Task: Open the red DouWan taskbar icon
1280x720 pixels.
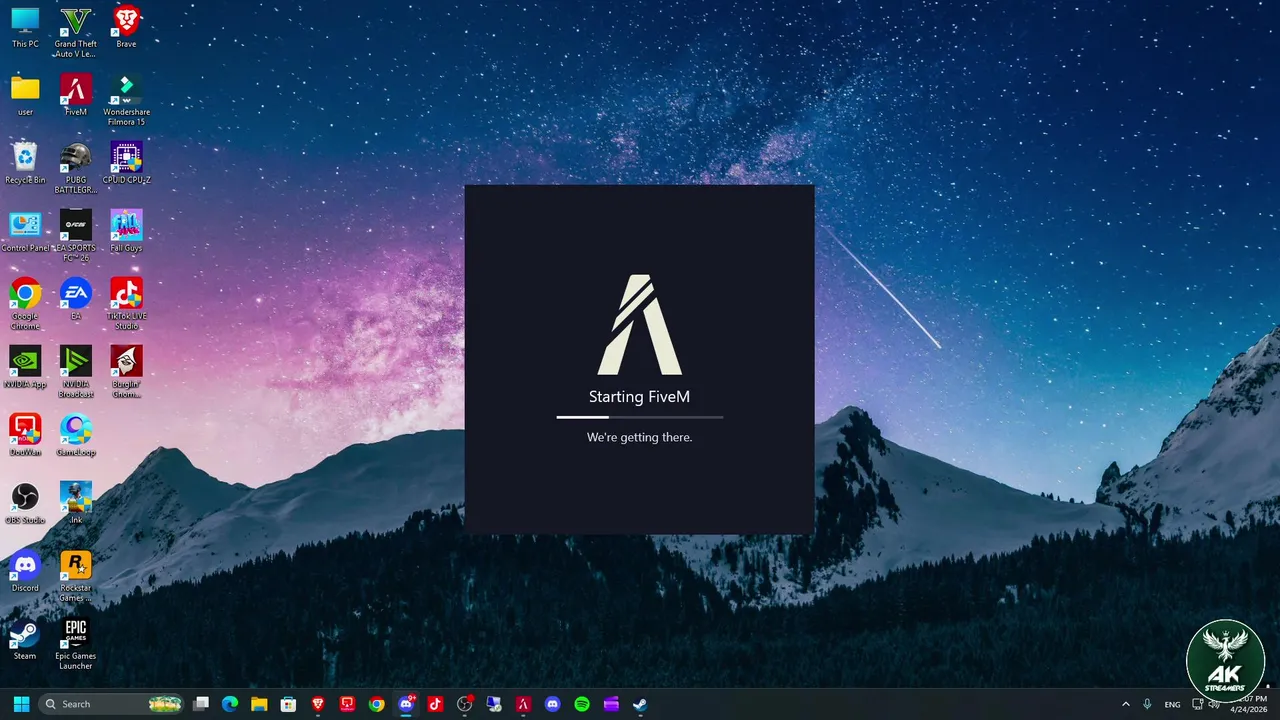Action: tap(347, 704)
